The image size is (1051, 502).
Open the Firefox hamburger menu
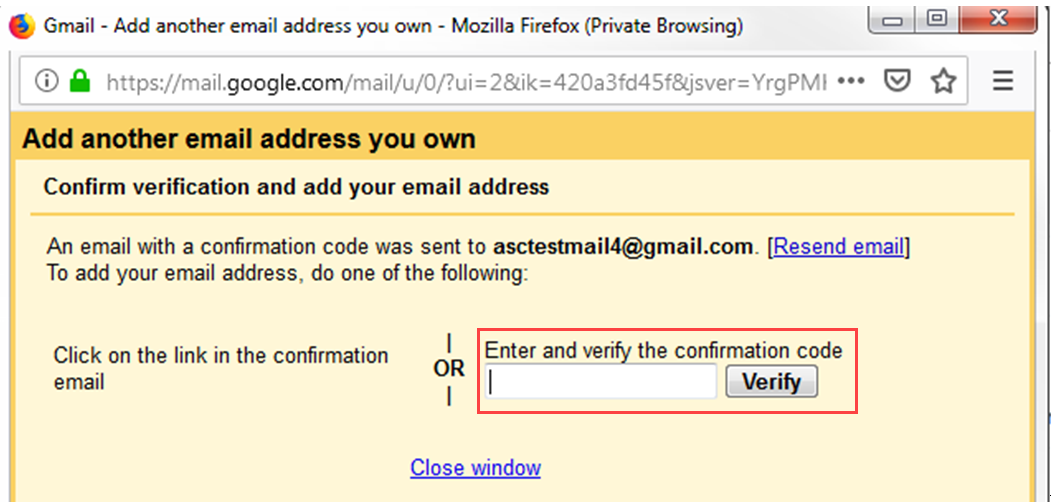click(x=1002, y=82)
